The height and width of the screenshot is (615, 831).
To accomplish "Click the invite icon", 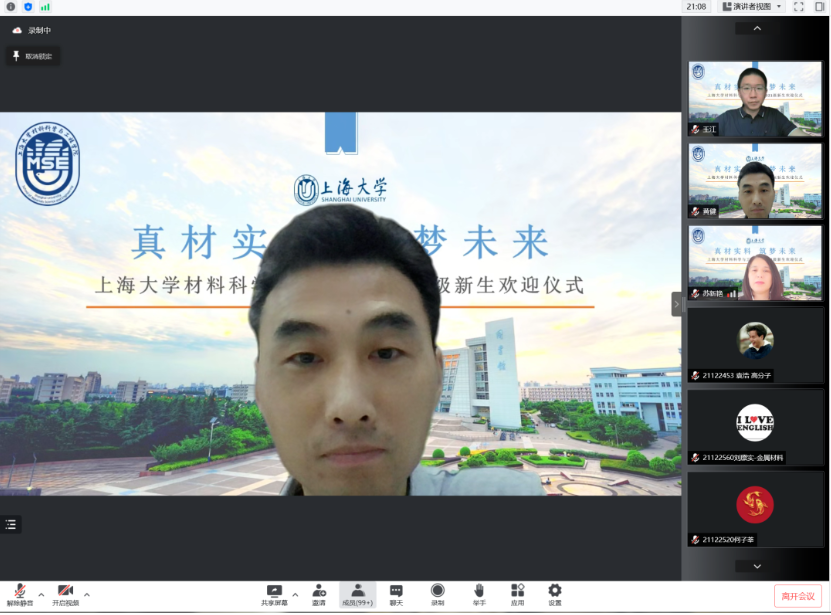I will 318,594.
